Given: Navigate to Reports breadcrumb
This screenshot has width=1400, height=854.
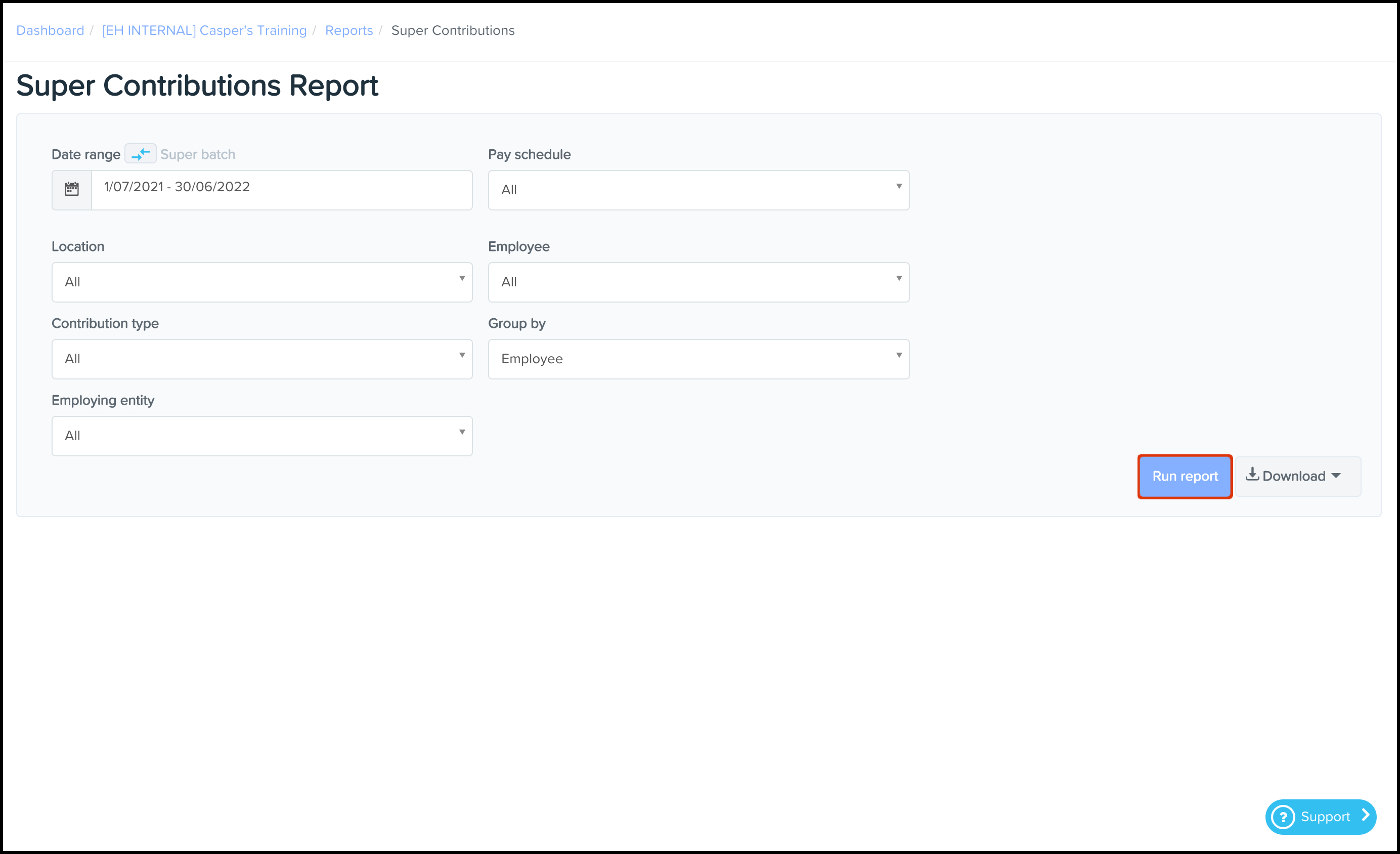Looking at the screenshot, I should (x=349, y=31).
